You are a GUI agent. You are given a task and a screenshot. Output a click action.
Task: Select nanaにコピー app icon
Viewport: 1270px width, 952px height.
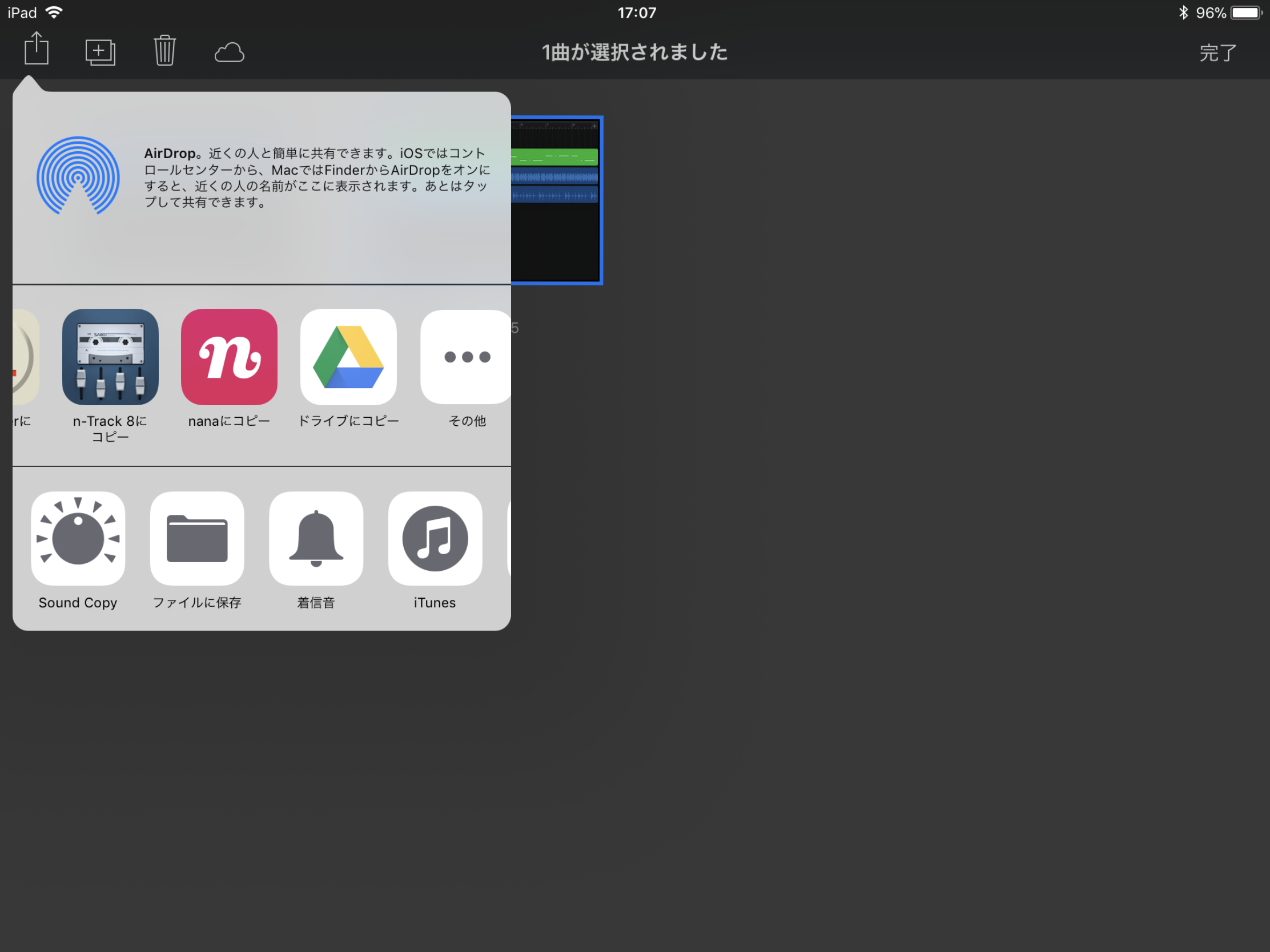pyautogui.click(x=229, y=357)
